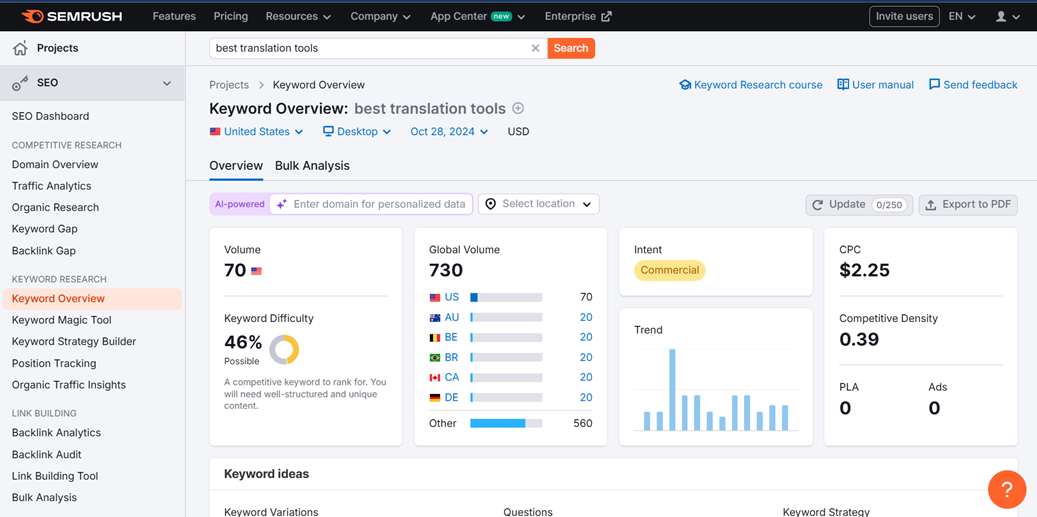This screenshot has height=517, width=1037.
Task: Open the user account profile icon
Action: (x=1002, y=17)
